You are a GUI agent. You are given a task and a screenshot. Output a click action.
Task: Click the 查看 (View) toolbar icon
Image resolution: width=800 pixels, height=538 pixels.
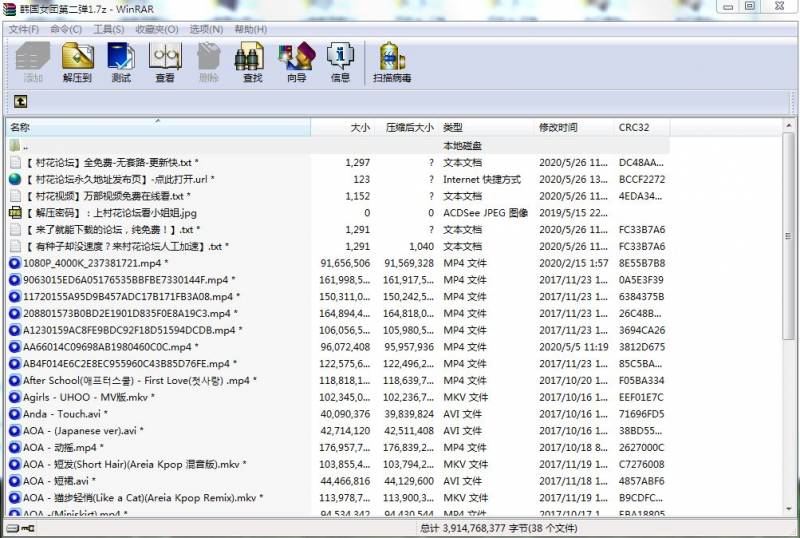click(x=165, y=62)
